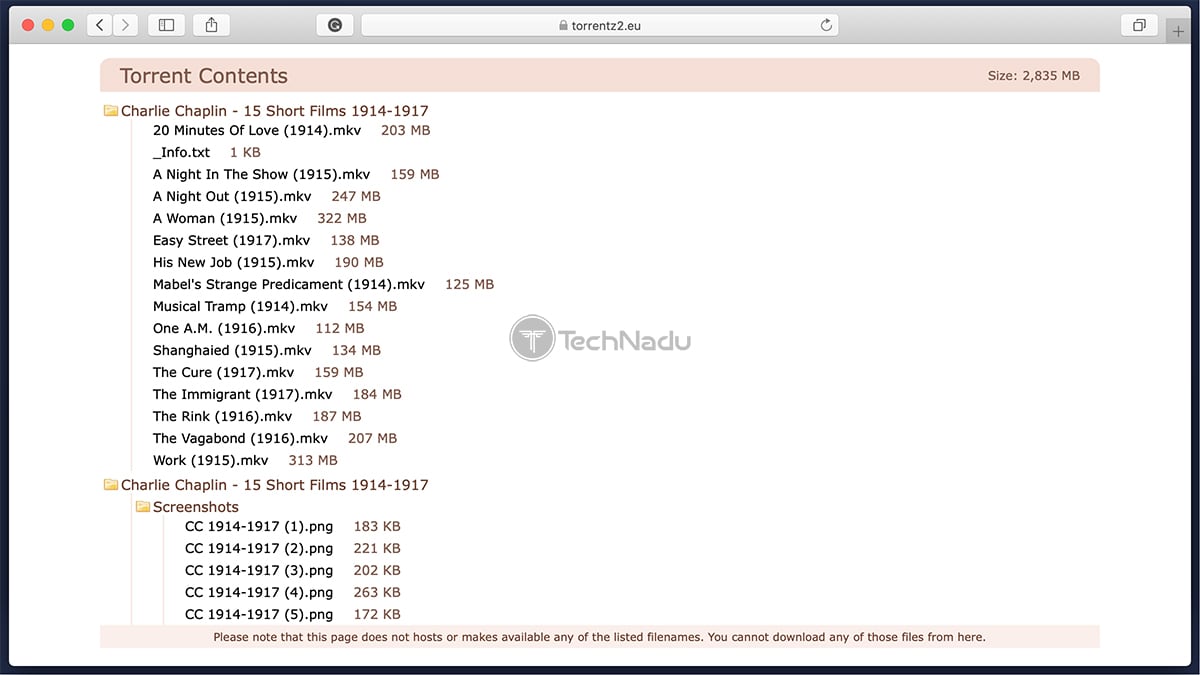This screenshot has width=1200, height=675.
Task: Close the Safari window
Action: coord(28,25)
